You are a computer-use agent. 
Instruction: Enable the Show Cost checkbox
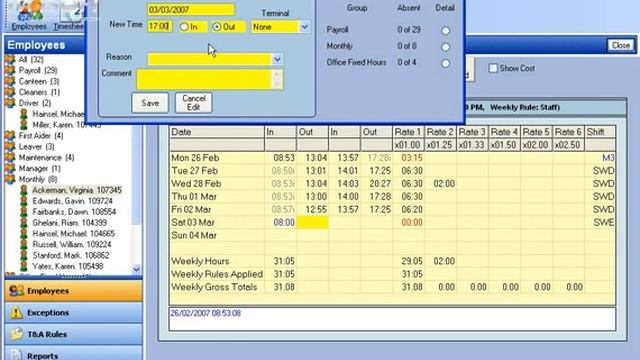click(493, 68)
